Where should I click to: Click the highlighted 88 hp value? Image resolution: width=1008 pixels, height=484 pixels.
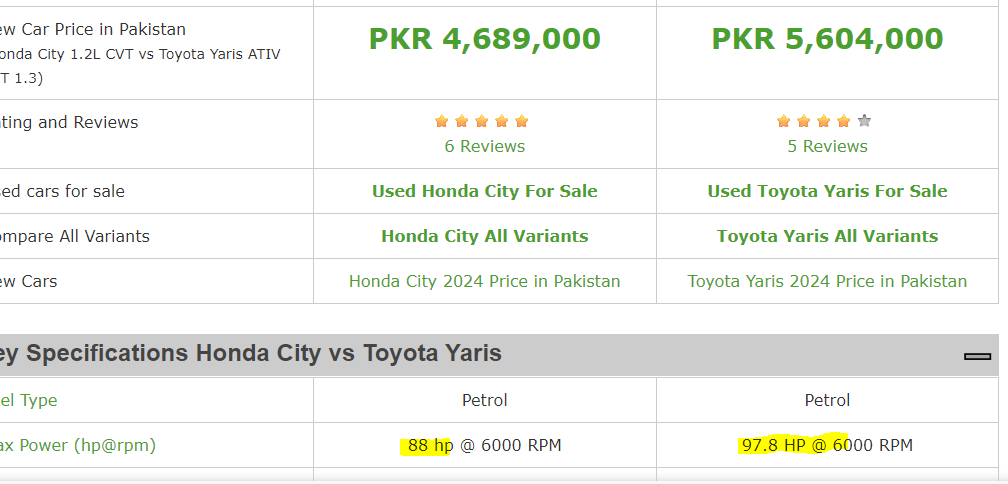coord(430,445)
